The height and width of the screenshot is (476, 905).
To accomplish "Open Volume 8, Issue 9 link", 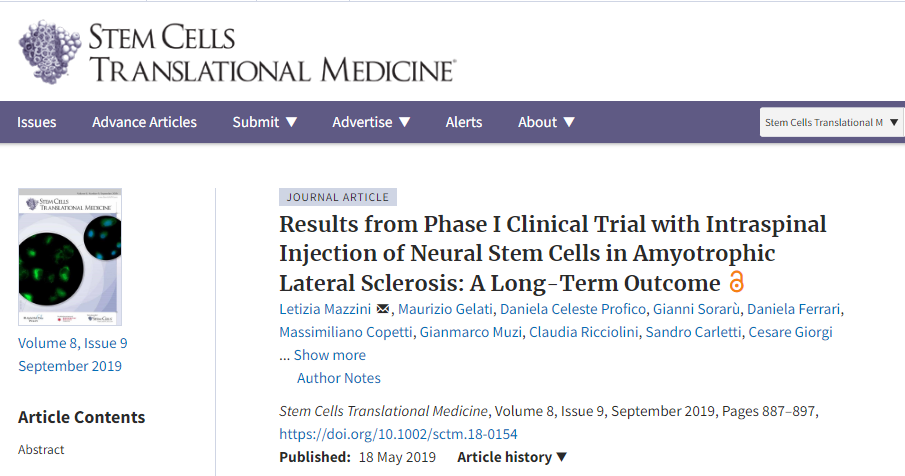I will (x=73, y=343).
